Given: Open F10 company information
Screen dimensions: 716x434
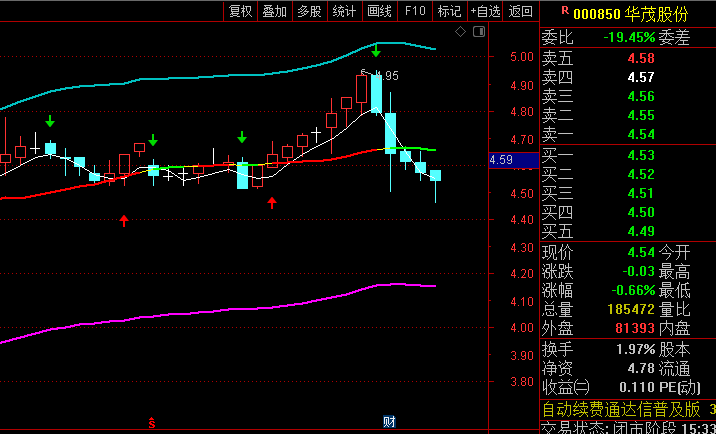Looking at the screenshot, I should [415, 11].
